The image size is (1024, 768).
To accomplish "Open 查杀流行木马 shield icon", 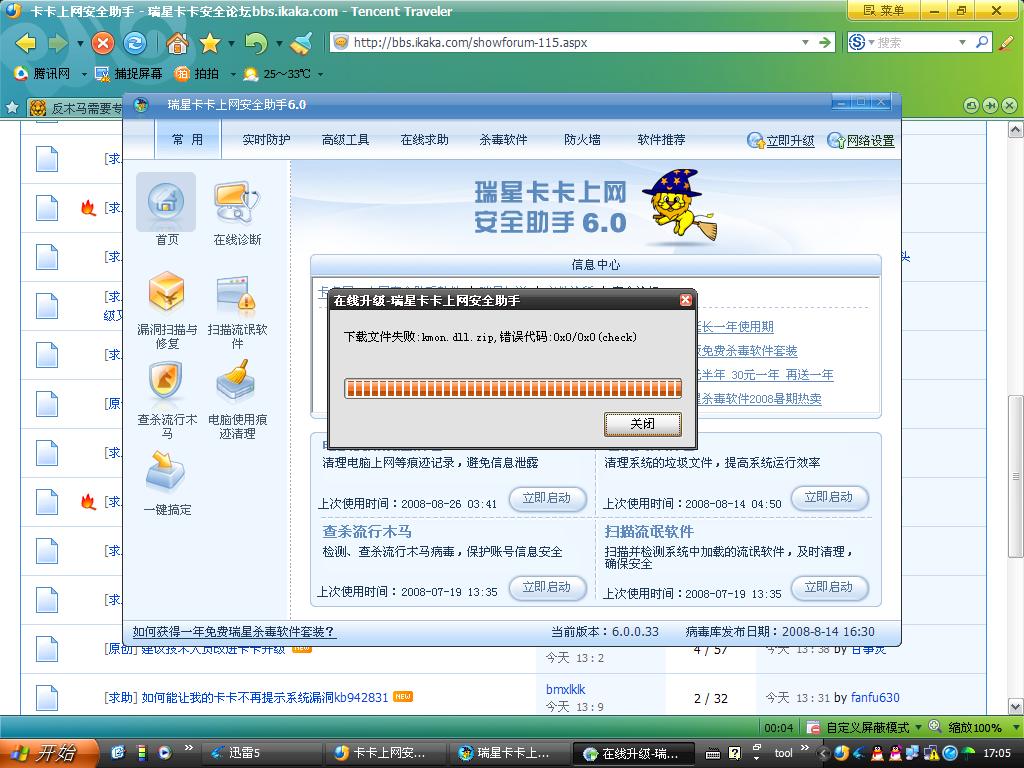I will click(167, 400).
